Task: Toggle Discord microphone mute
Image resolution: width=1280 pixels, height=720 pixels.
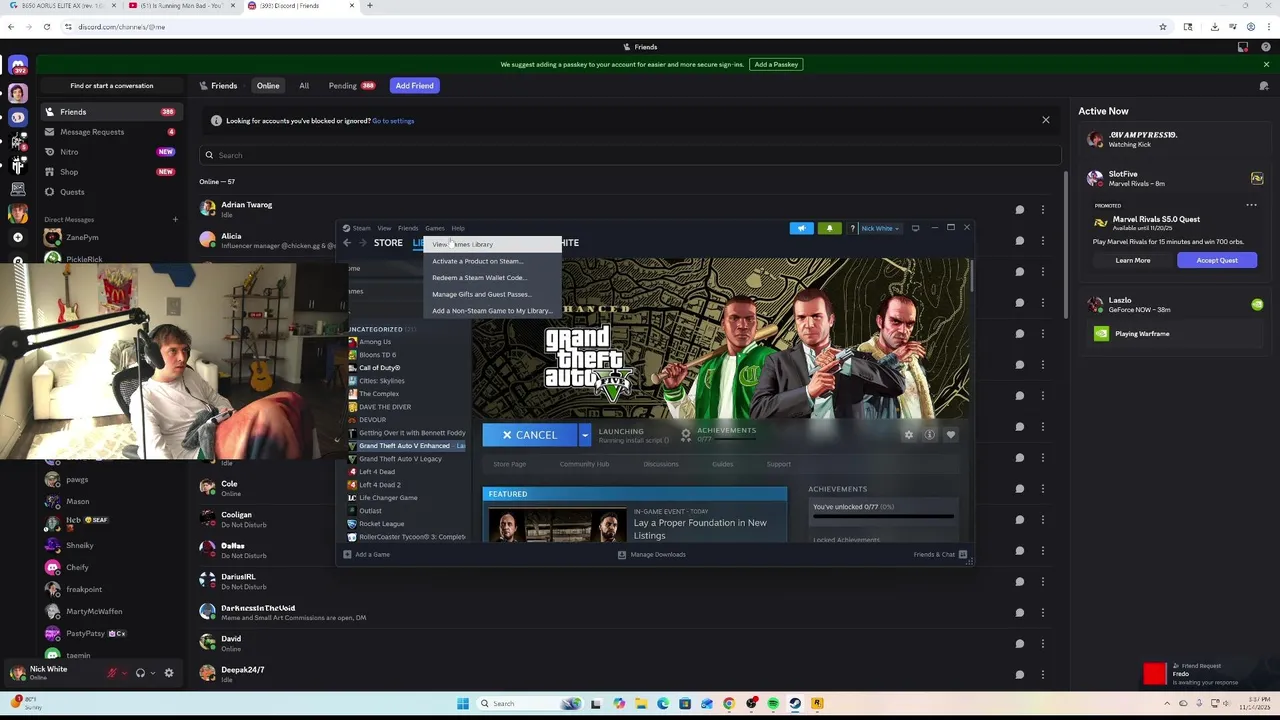Action: pos(112,673)
